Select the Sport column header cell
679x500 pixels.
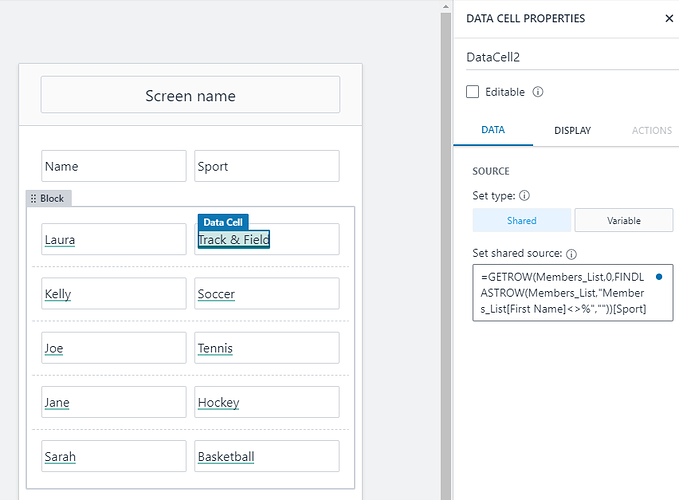[266, 166]
